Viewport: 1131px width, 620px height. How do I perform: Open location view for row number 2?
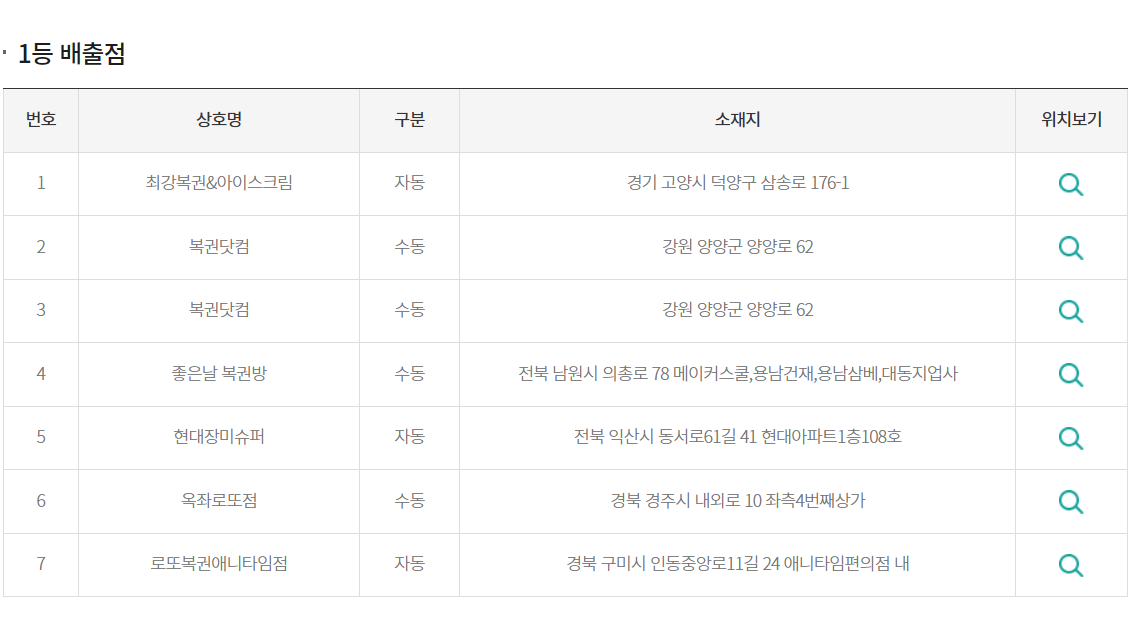1070,247
